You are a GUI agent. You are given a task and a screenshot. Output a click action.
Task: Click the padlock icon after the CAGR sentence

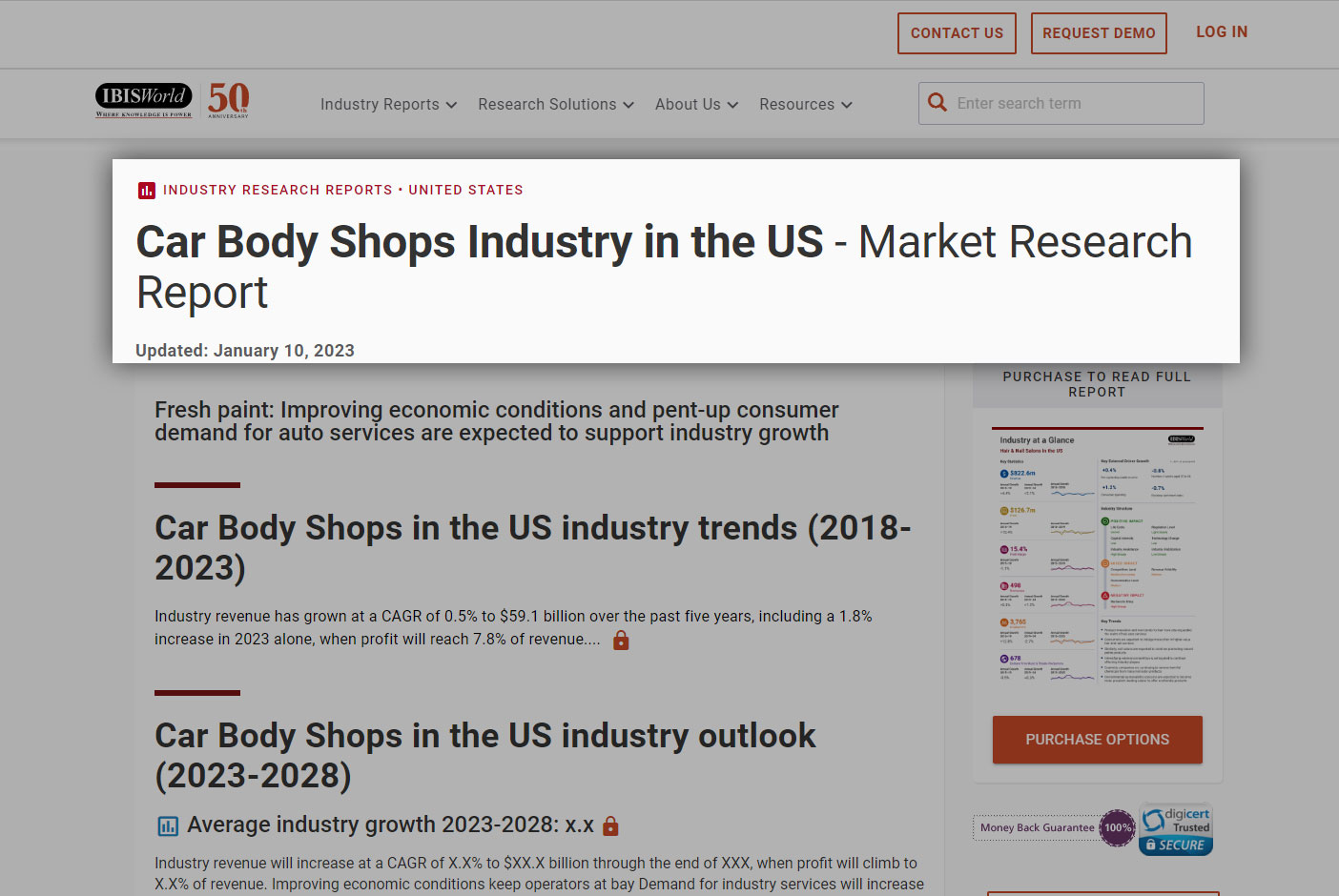621,640
